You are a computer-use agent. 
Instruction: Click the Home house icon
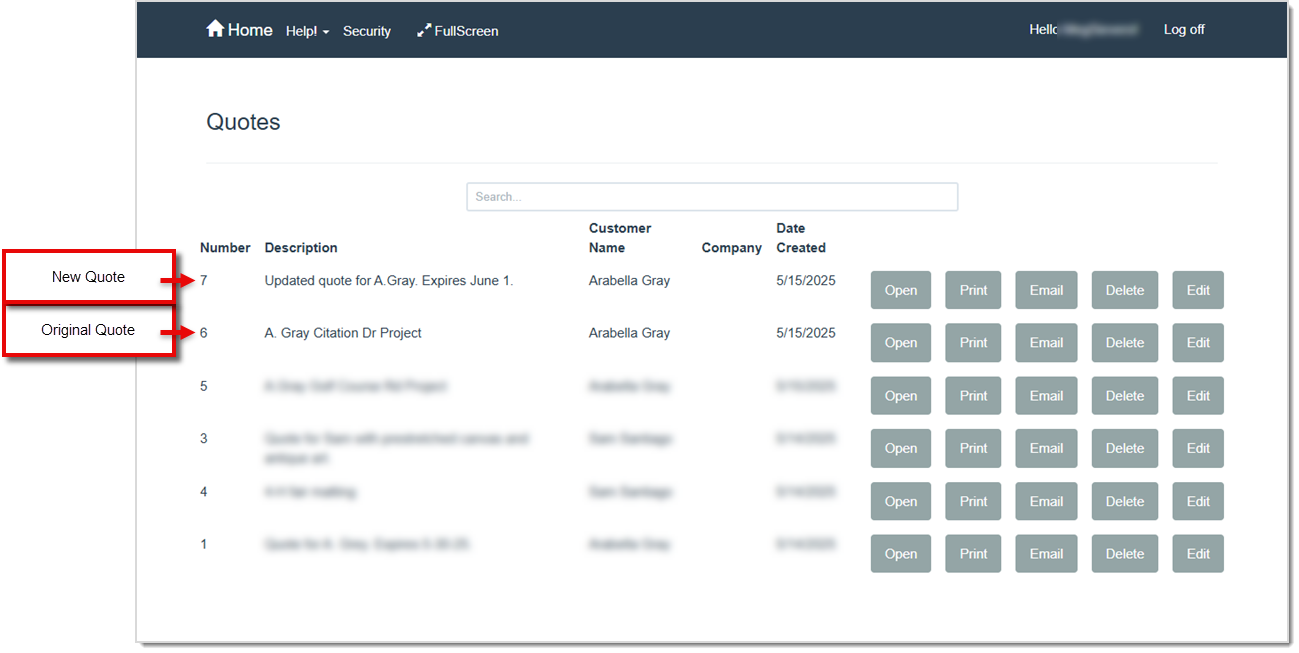click(x=215, y=29)
